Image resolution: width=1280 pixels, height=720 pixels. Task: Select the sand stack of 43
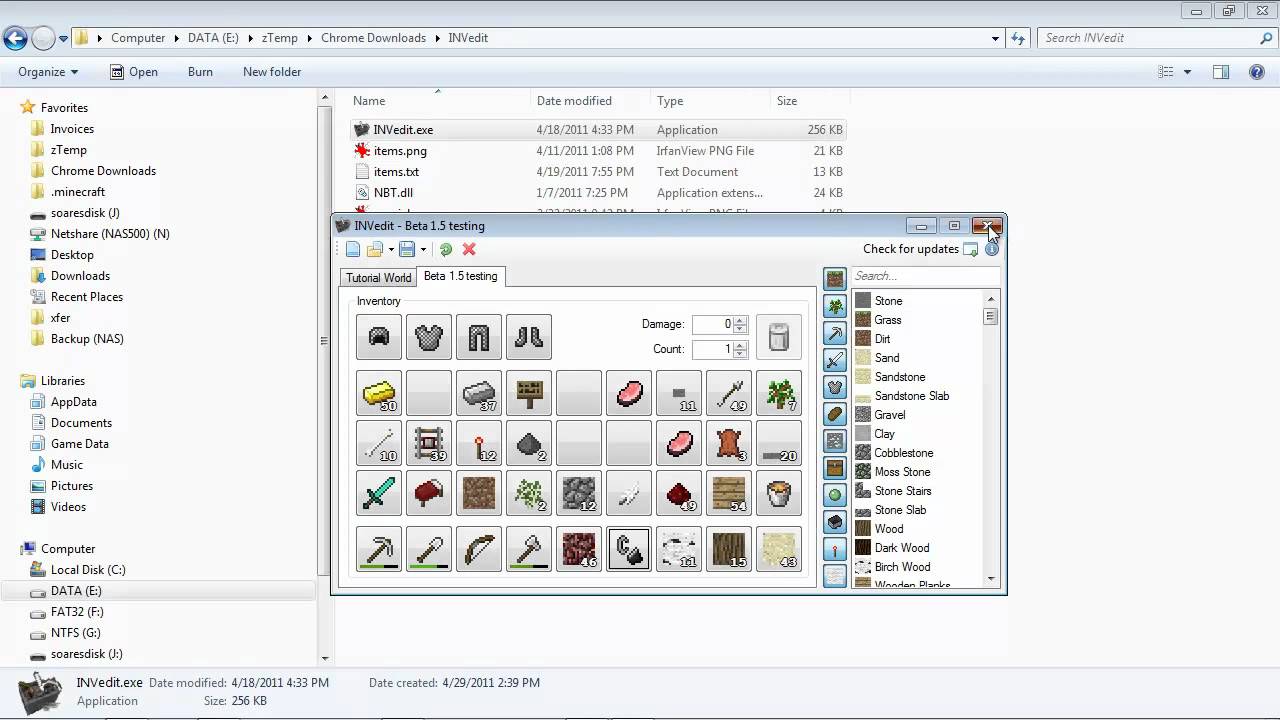[x=779, y=549]
